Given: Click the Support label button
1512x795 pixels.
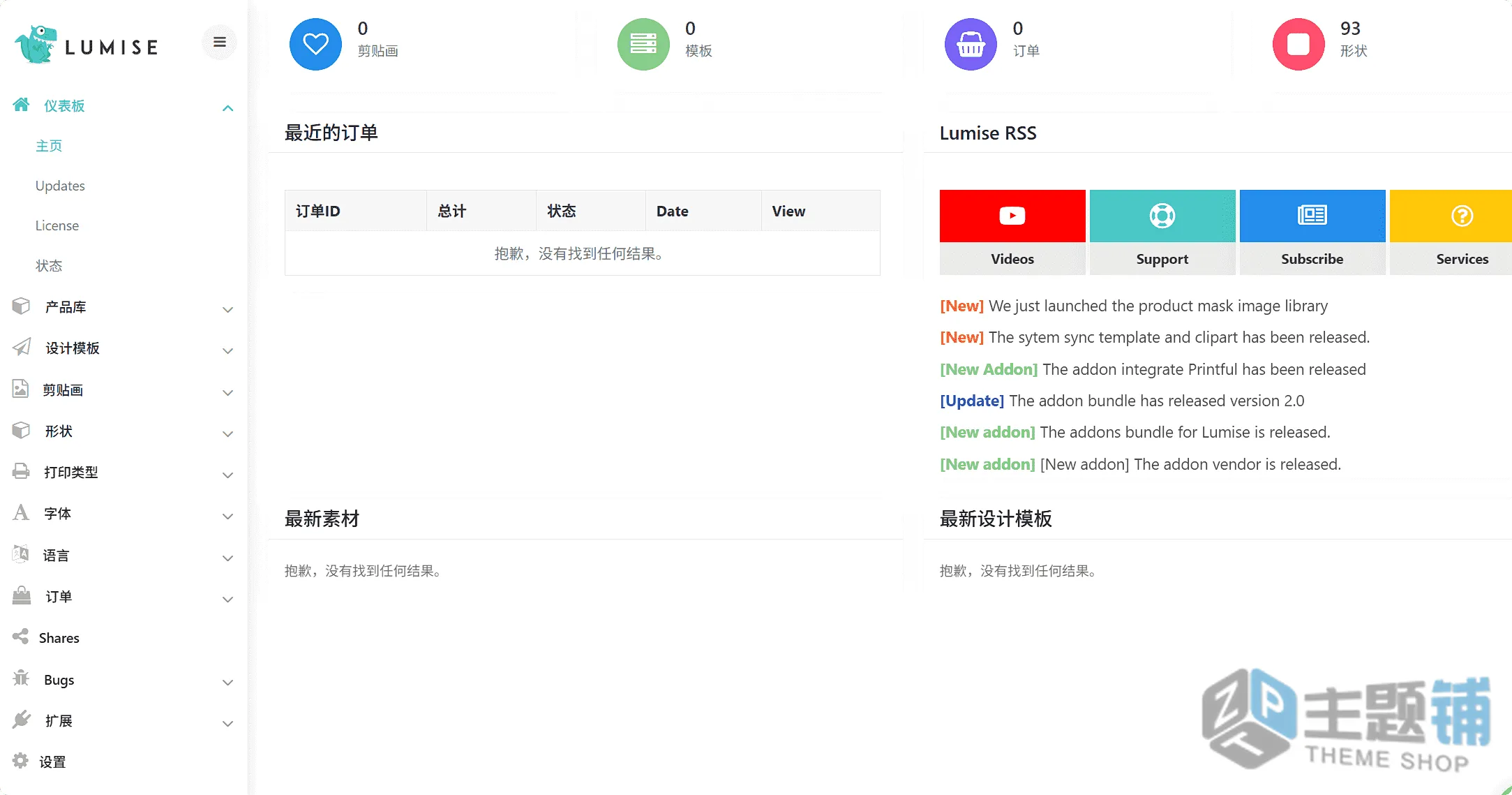Looking at the screenshot, I should [1162, 259].
